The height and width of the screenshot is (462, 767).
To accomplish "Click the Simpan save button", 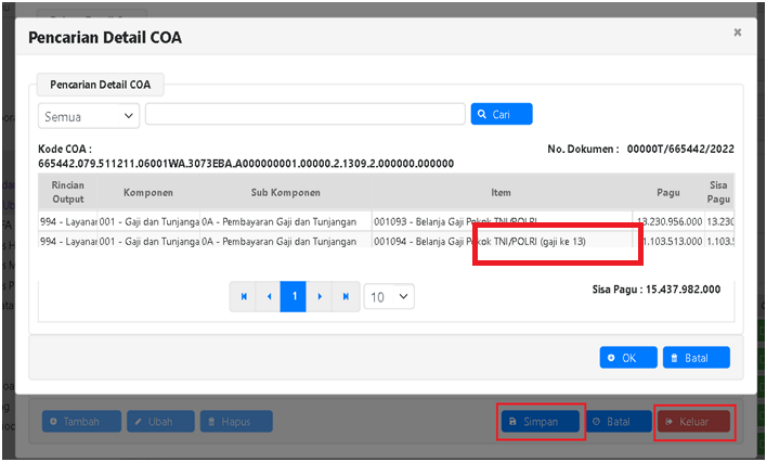I will click(540, 422).
